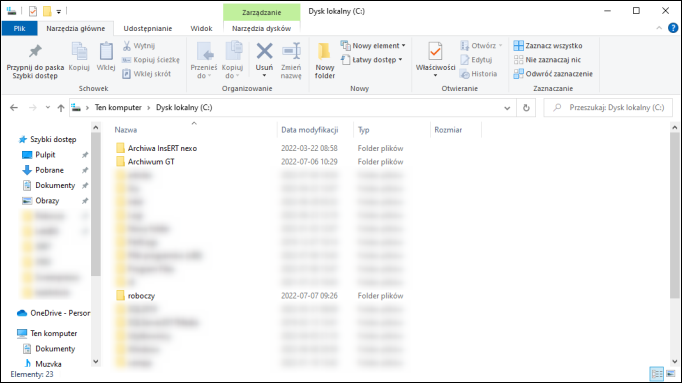Click navigation pane scroll down arrow
The image size is (682, 383).
click(96, 362)
